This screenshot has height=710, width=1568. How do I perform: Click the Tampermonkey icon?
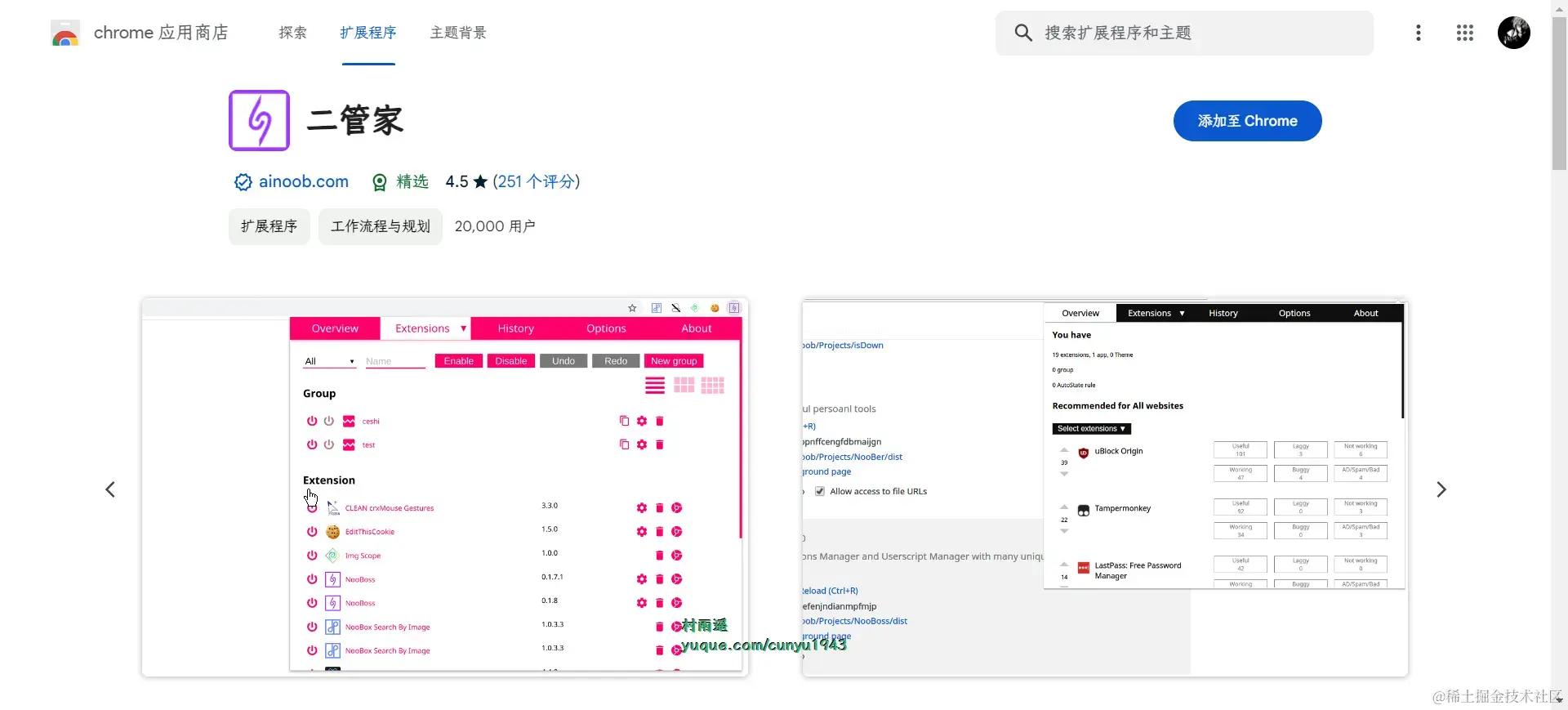click(1084, 511)
